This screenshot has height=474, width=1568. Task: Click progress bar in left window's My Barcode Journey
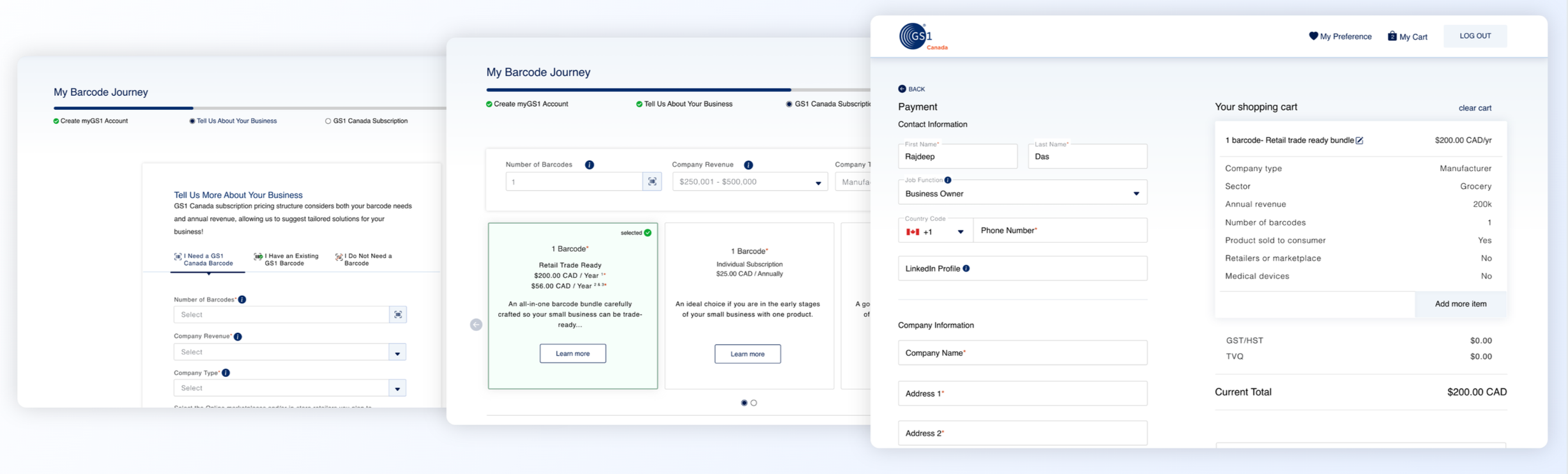249,108
